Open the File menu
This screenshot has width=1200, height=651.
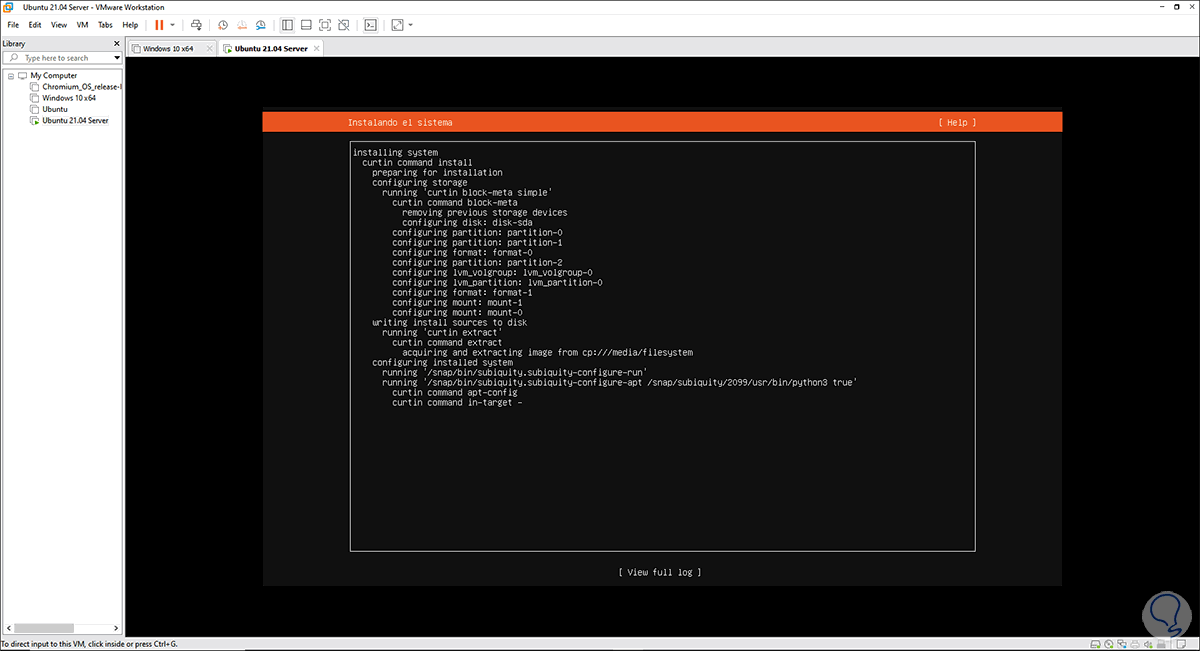click(x=13, y=24)
